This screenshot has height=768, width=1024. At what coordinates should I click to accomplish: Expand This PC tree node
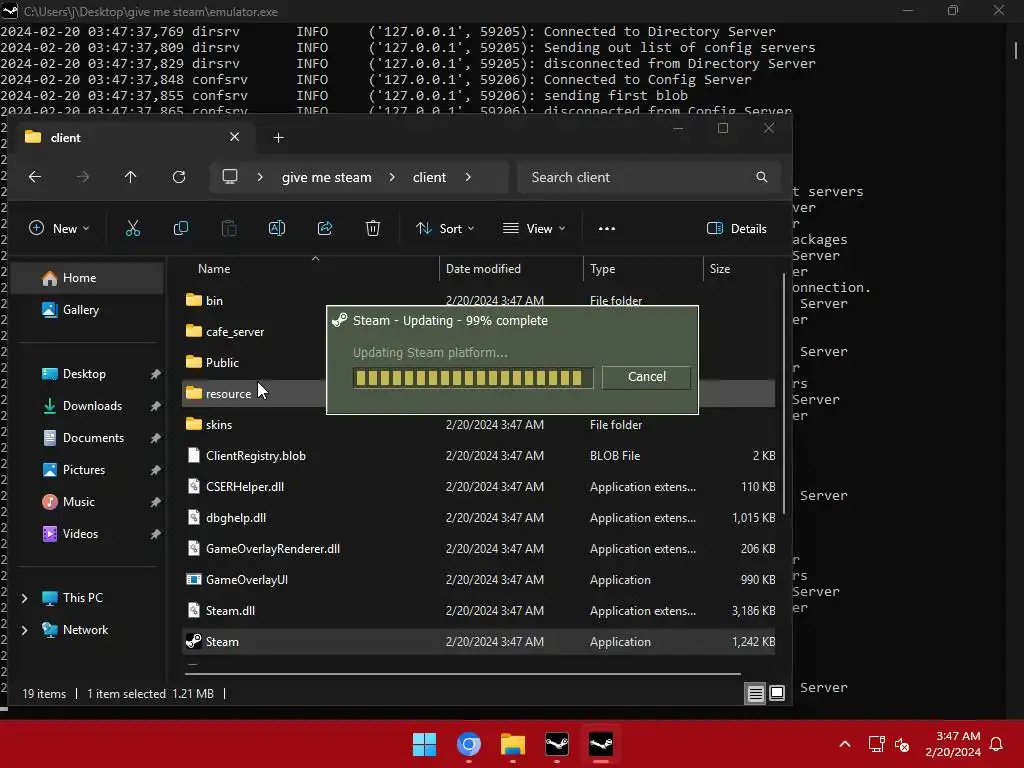click(x=25, y=598)
